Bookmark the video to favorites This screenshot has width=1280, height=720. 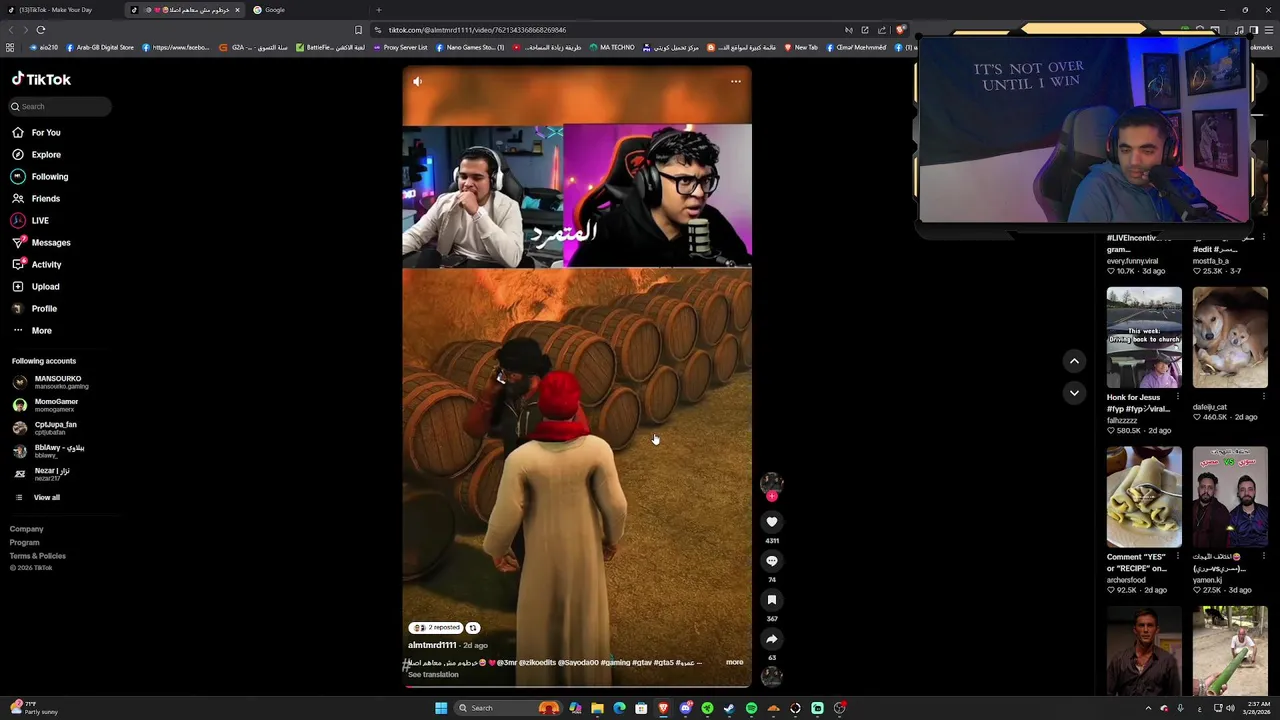[772, 599]
